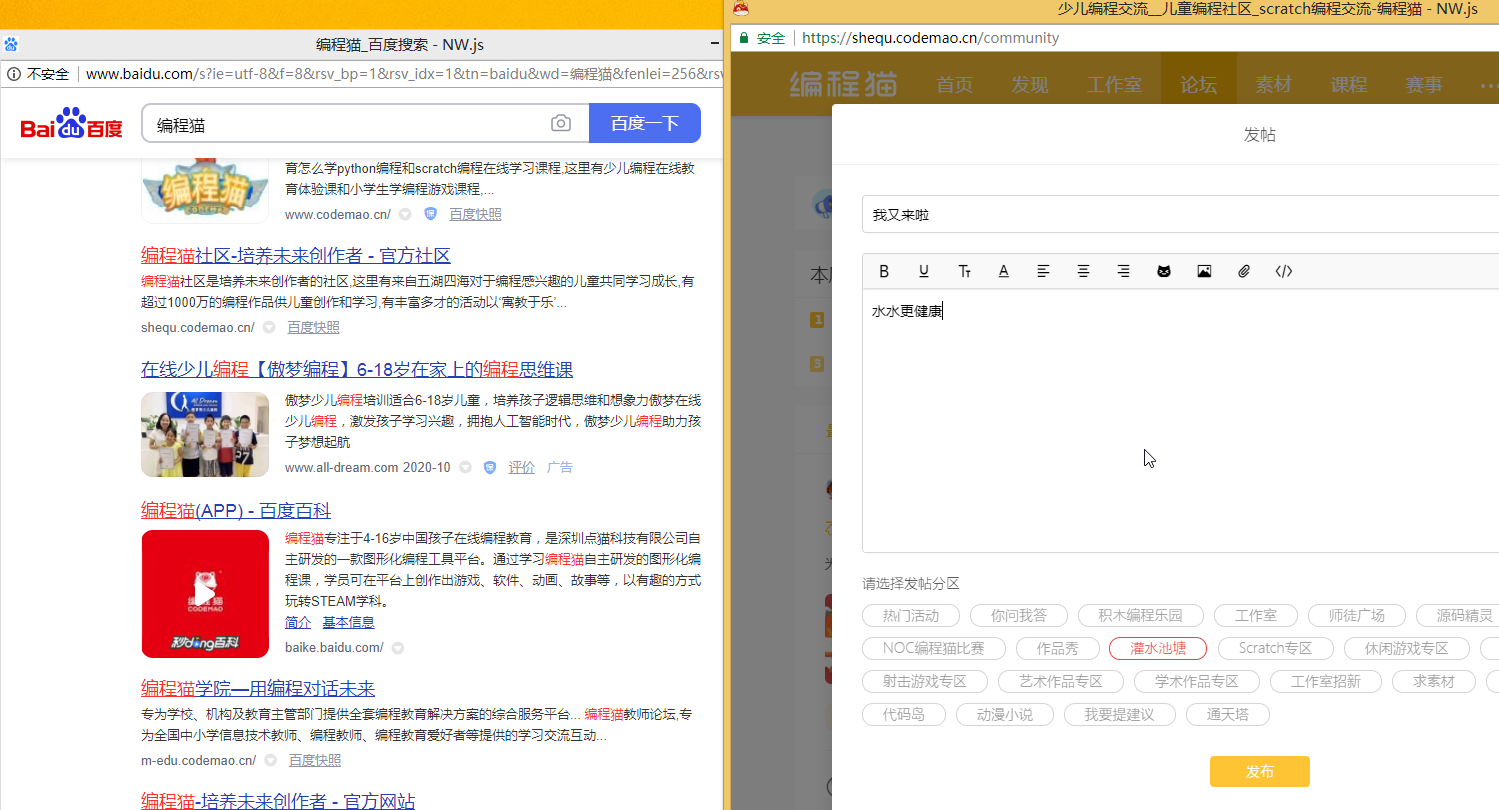Center-align the post text
Image resolution: width=1499 pixels, height=810 pixels.
tap(1084, 271)
